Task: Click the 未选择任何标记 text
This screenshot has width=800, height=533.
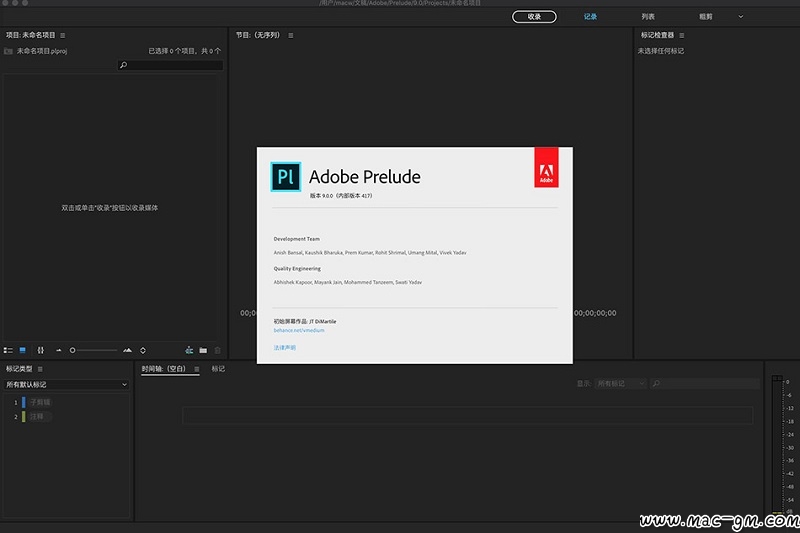Action: tap(661, 51)
